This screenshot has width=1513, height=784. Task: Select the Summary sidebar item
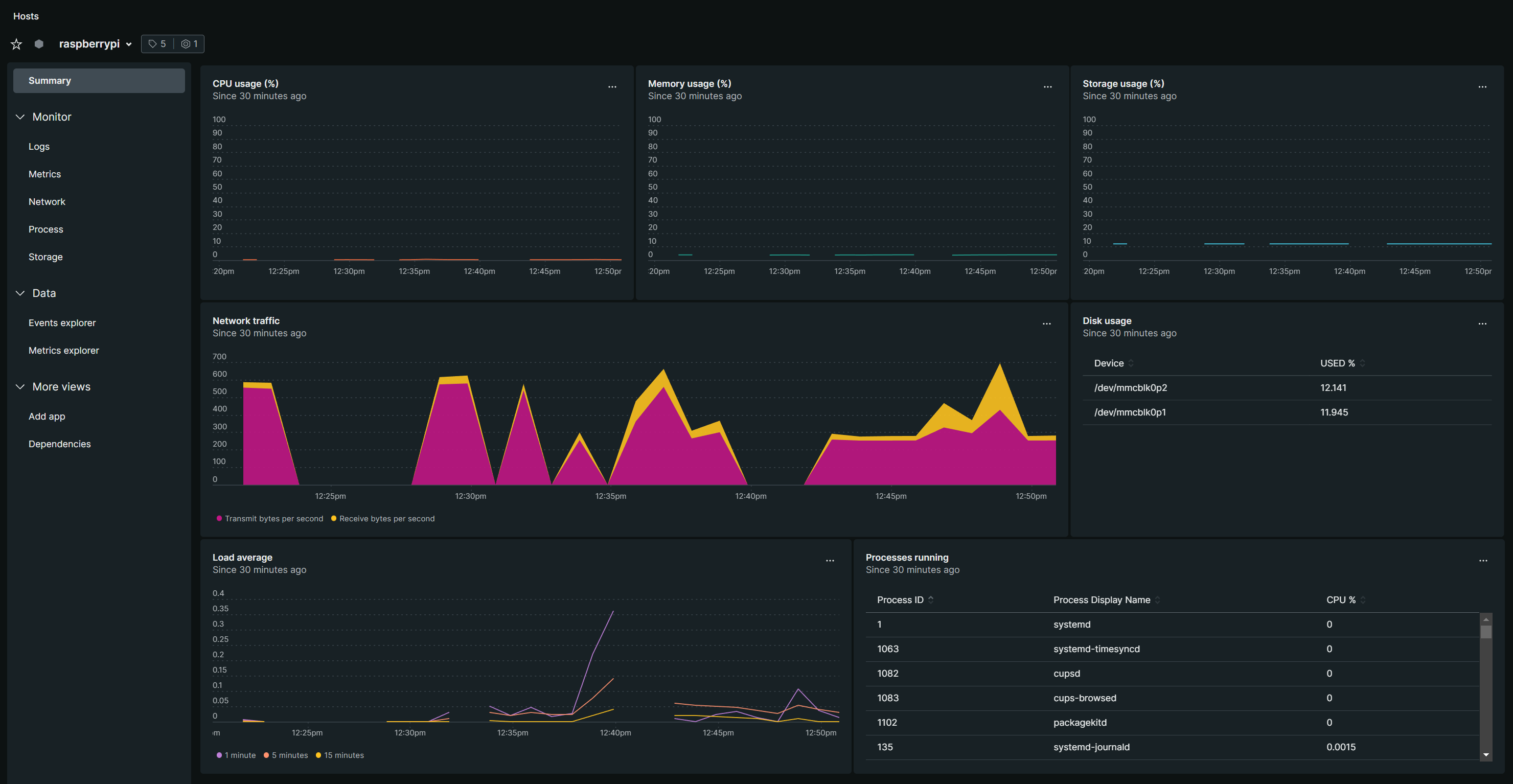point(99,80)
